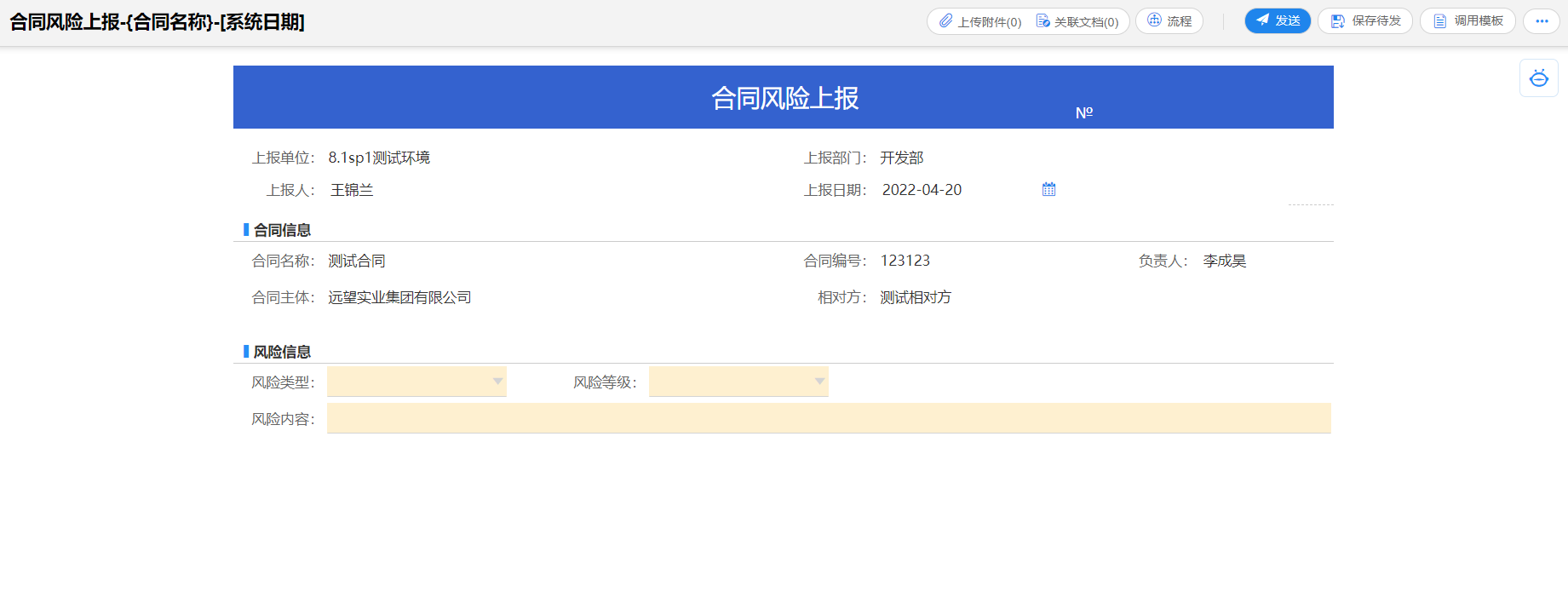Open the 流程 workflow button
Image resolution: width=1568 pixels, height=603 pixels.
(x=1169, y=21)
